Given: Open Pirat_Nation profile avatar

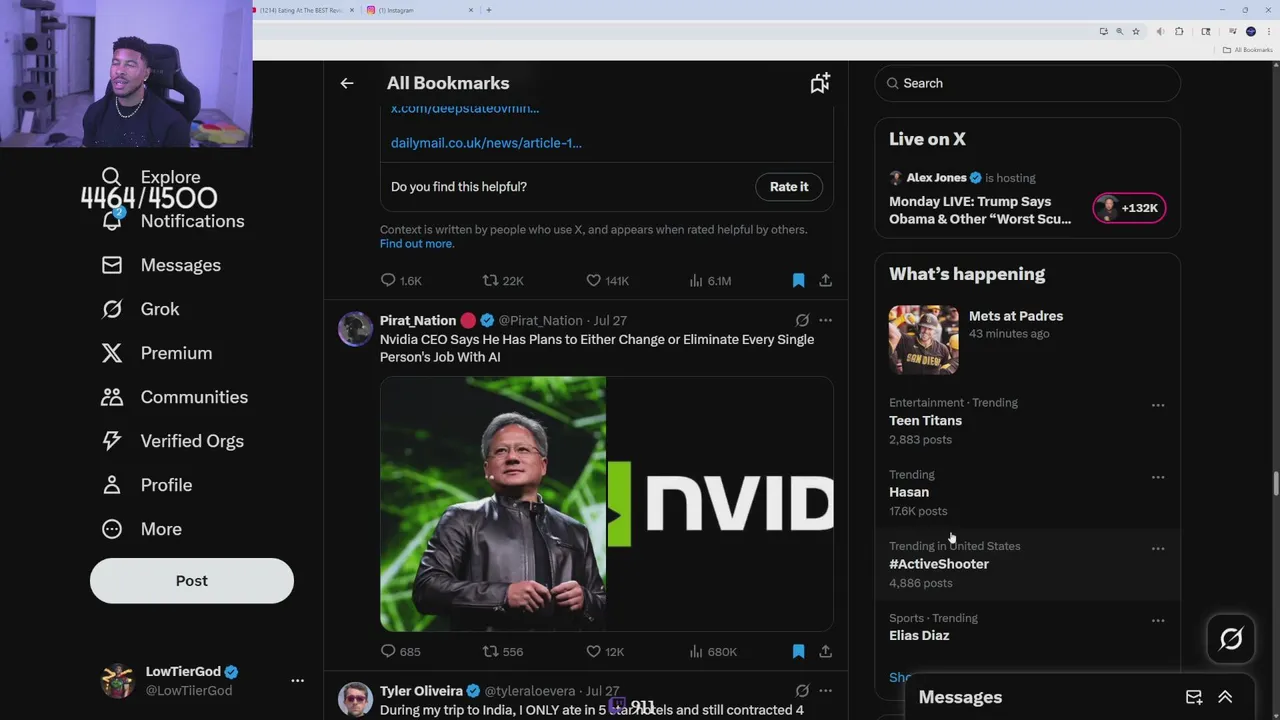Looking at the screenshot, I should click(x=355, y=329).
